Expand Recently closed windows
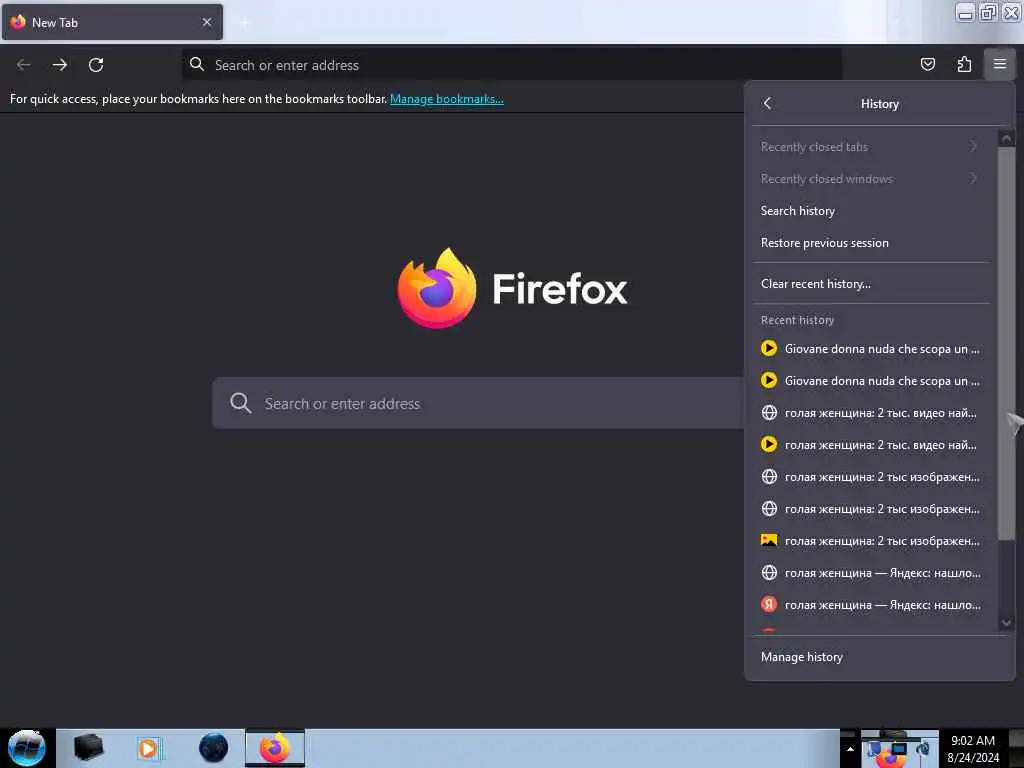This screenshot has height=768, width=1024. click(871, 179)
